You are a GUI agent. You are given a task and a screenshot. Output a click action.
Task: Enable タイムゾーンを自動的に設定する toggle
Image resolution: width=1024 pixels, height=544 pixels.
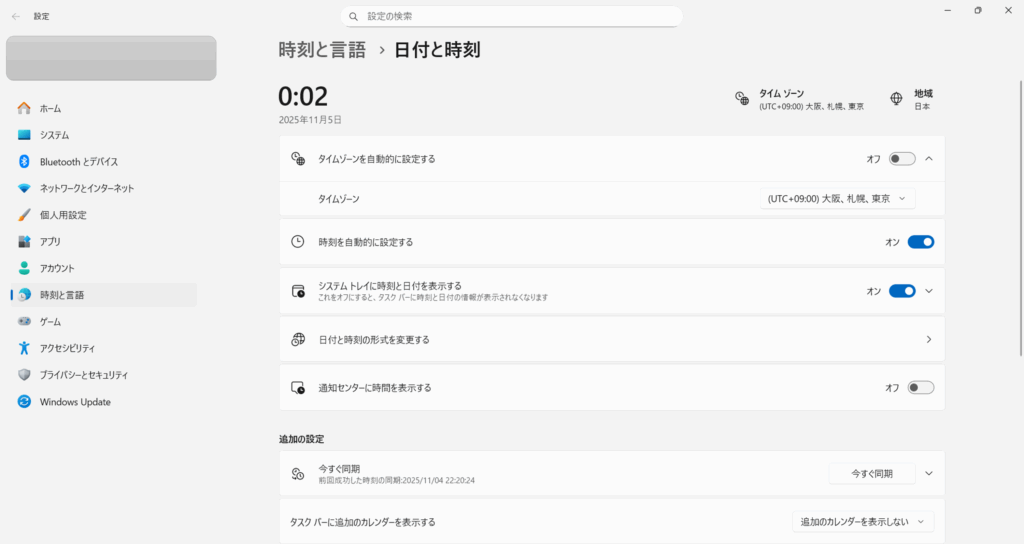pyautogui.click(x=901, y=159)
